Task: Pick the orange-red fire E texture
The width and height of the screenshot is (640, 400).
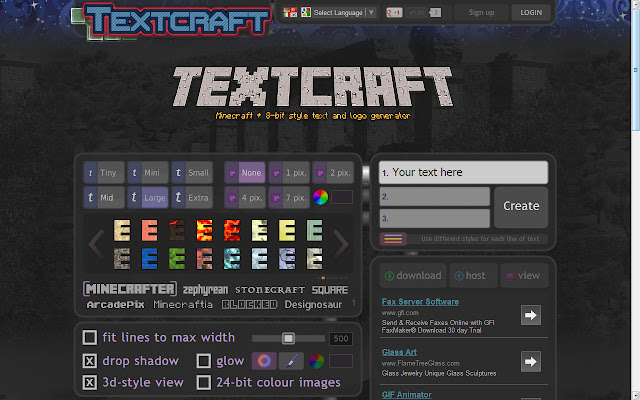Action: point(232,231)
